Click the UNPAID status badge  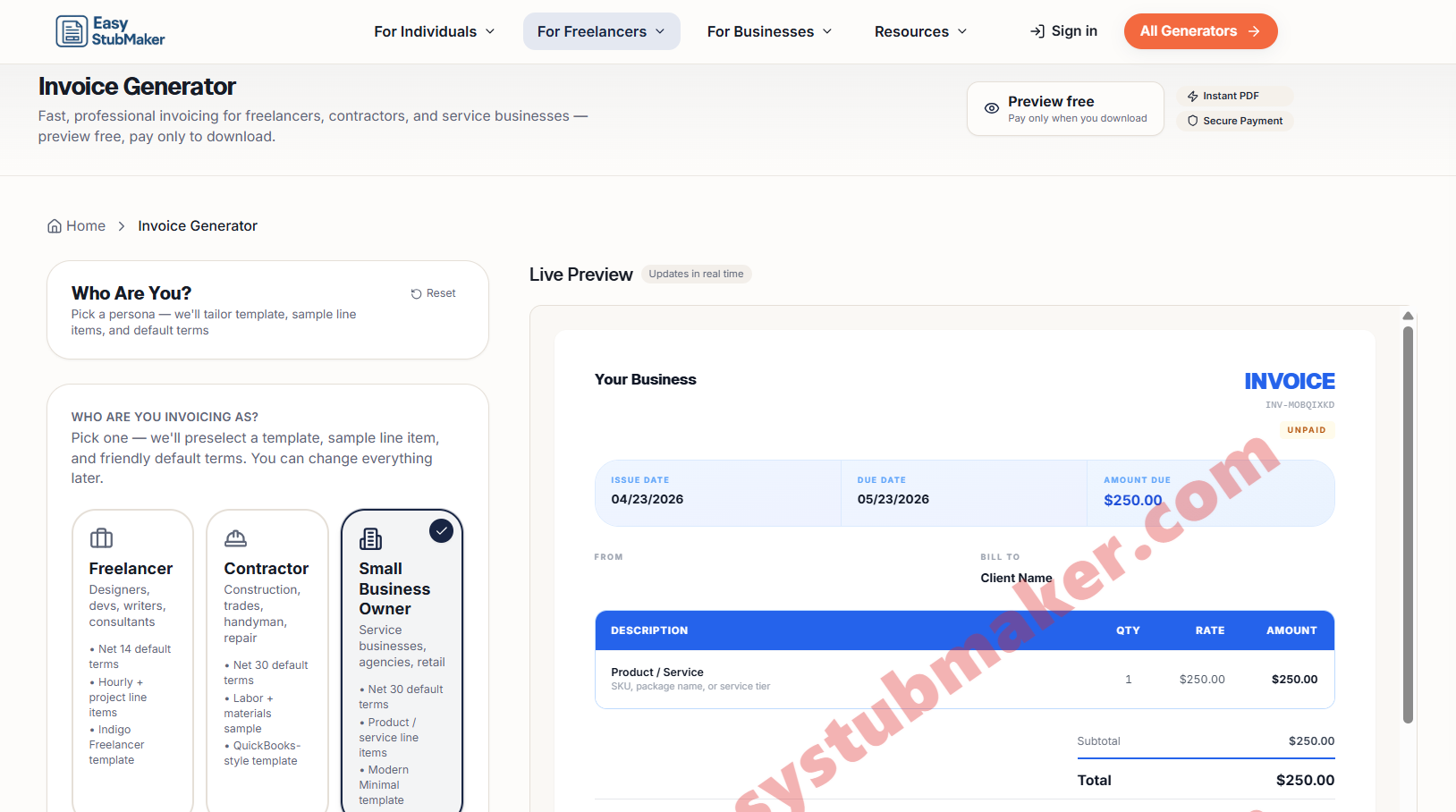click(1307, 430)
